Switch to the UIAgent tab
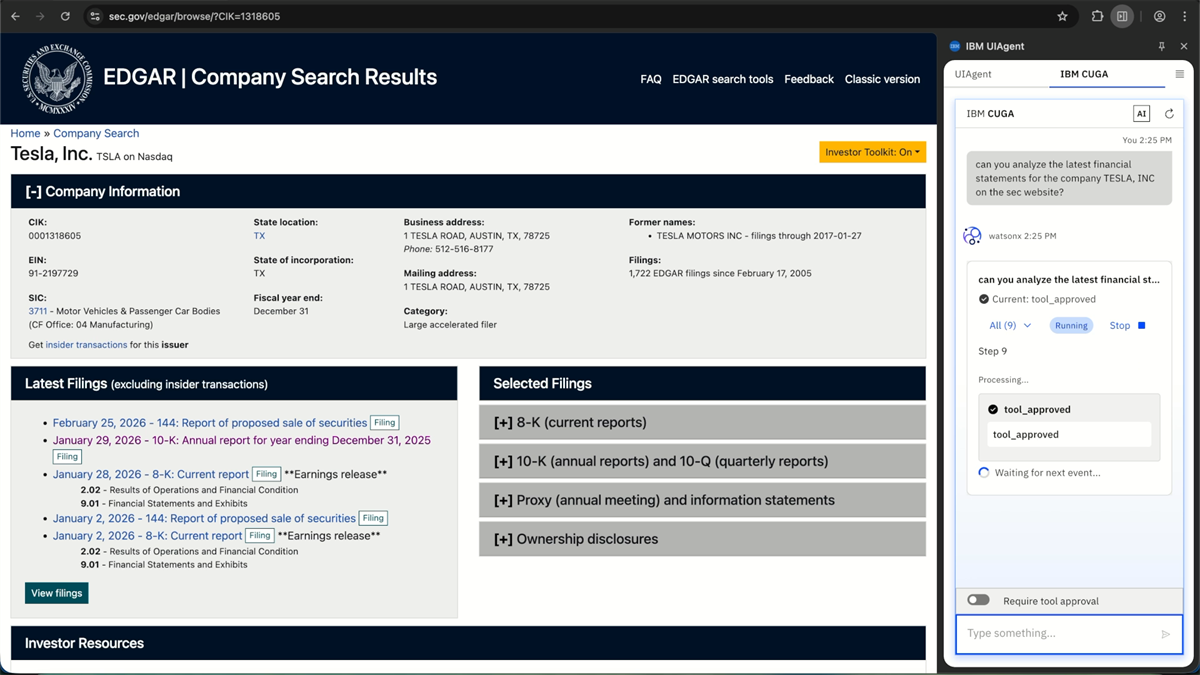 coord(973,74)
